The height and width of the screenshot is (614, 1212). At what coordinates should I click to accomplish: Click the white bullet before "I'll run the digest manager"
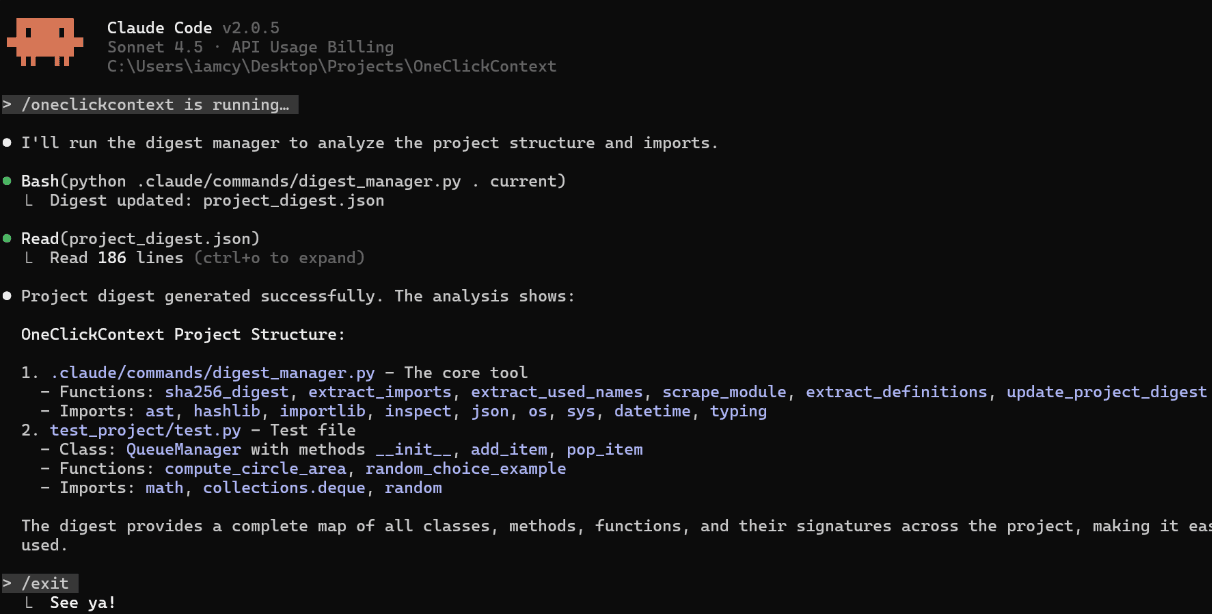click(x=8, y=143)
